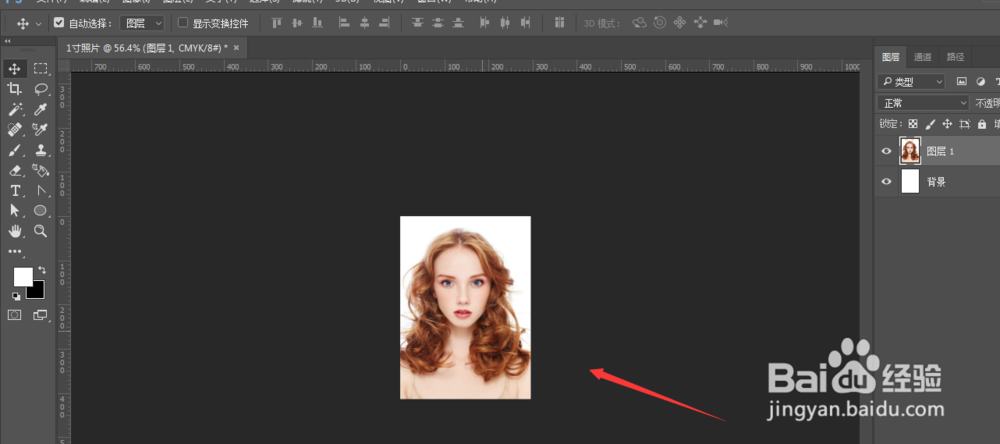Open the Edit Toolbar three-dots button
The height and width of the screenshot is (444, 1000).
[15, 251]
